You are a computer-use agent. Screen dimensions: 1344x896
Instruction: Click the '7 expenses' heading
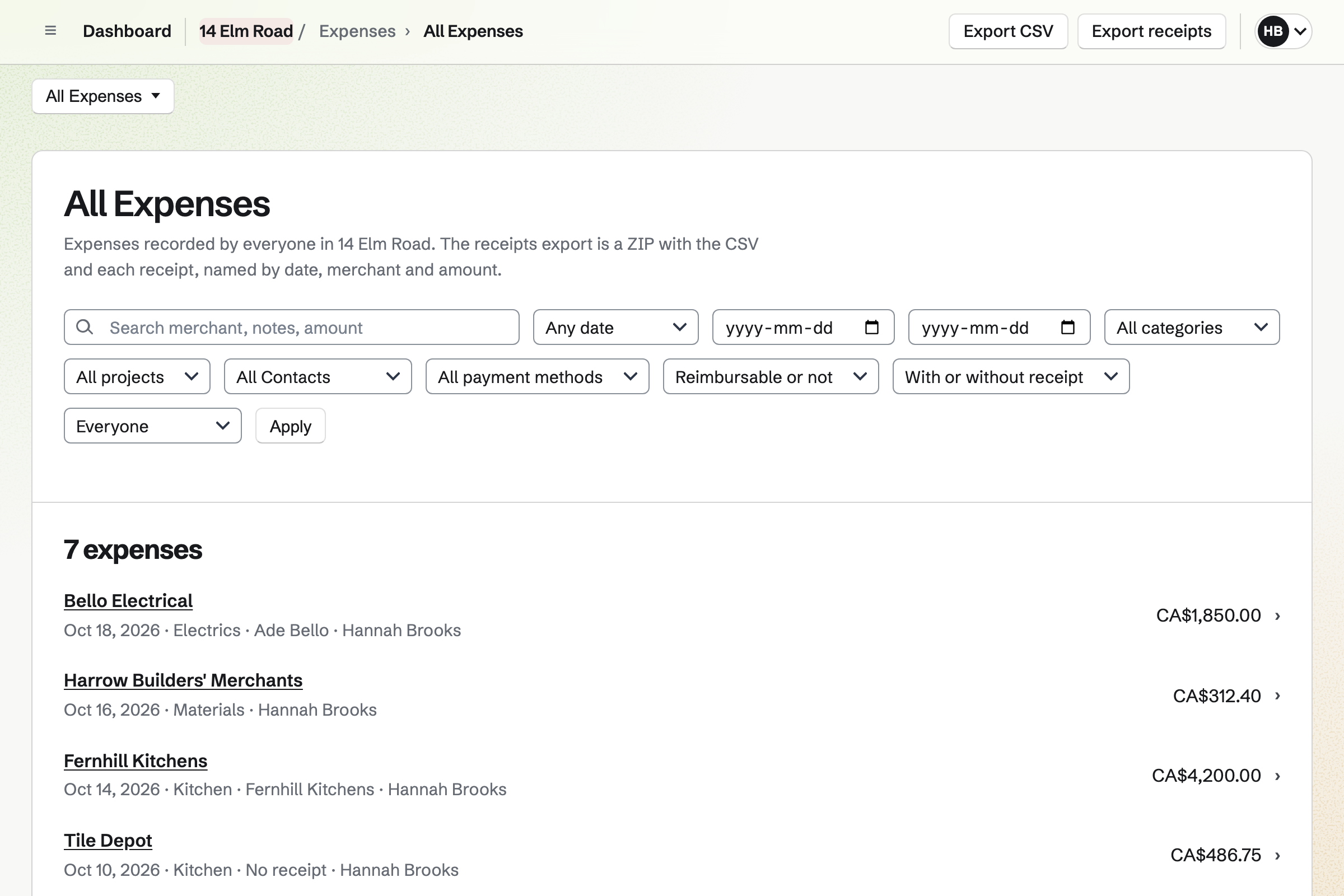coord(133,550)
